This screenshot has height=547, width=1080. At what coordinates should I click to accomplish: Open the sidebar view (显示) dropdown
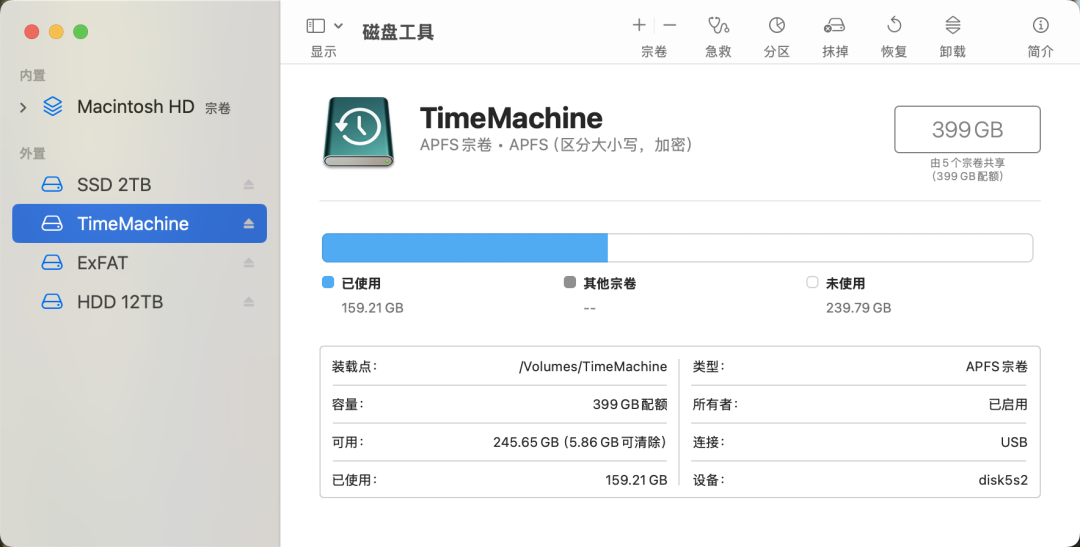point(316,26)
